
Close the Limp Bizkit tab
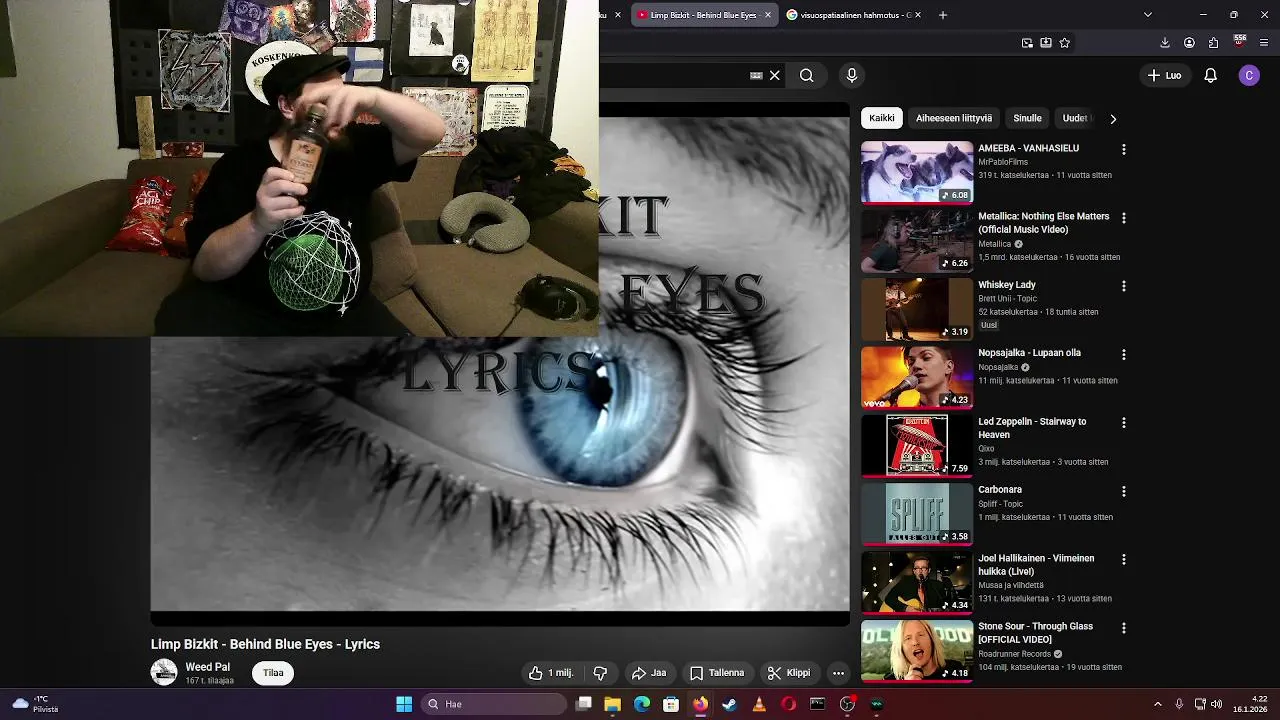pos(768,15)
